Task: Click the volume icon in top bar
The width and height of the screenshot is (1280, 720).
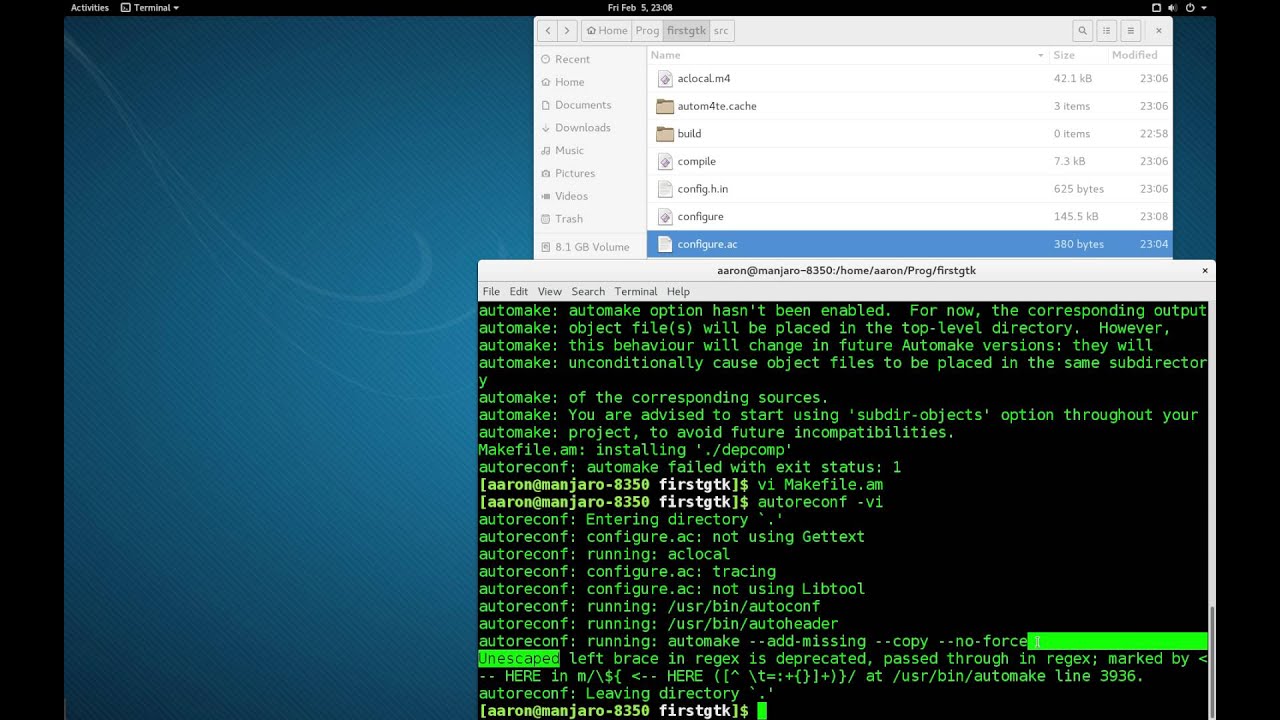Action: [x=1172, y=7]
